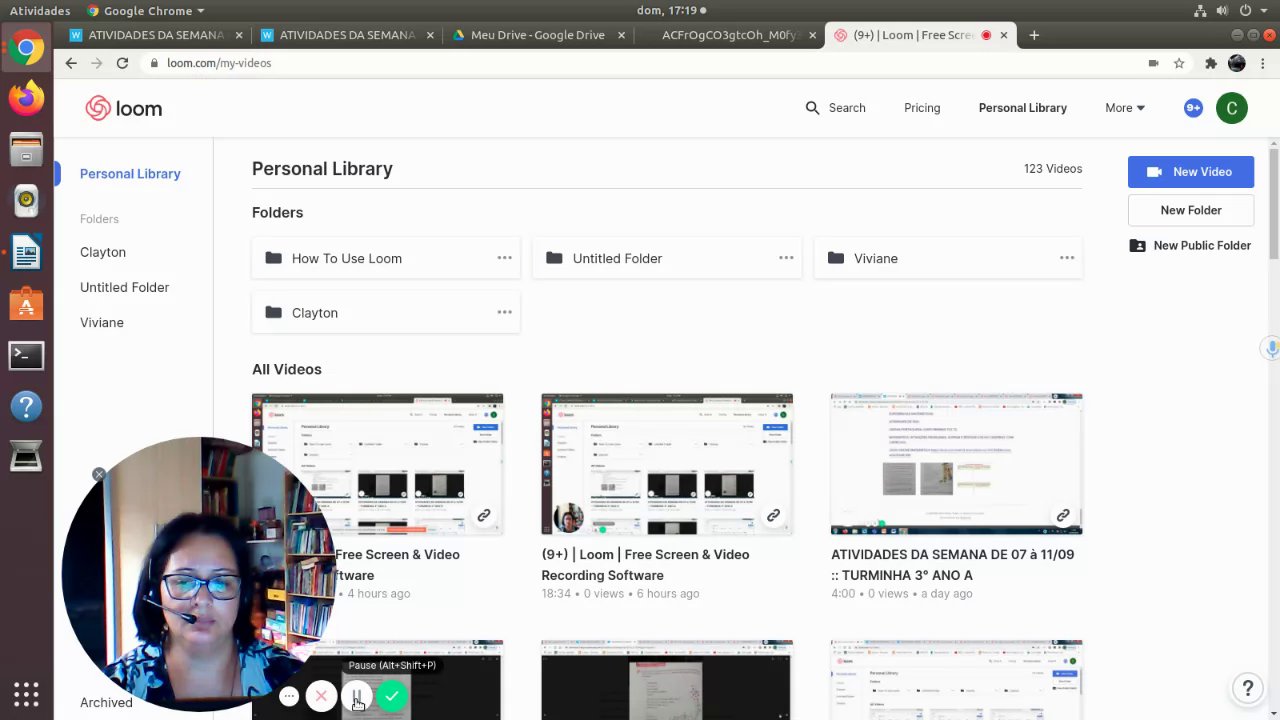This screenshot has width=1280, height=720.
Task: Open Ubuntu Software from the dock
Action: 26,304
